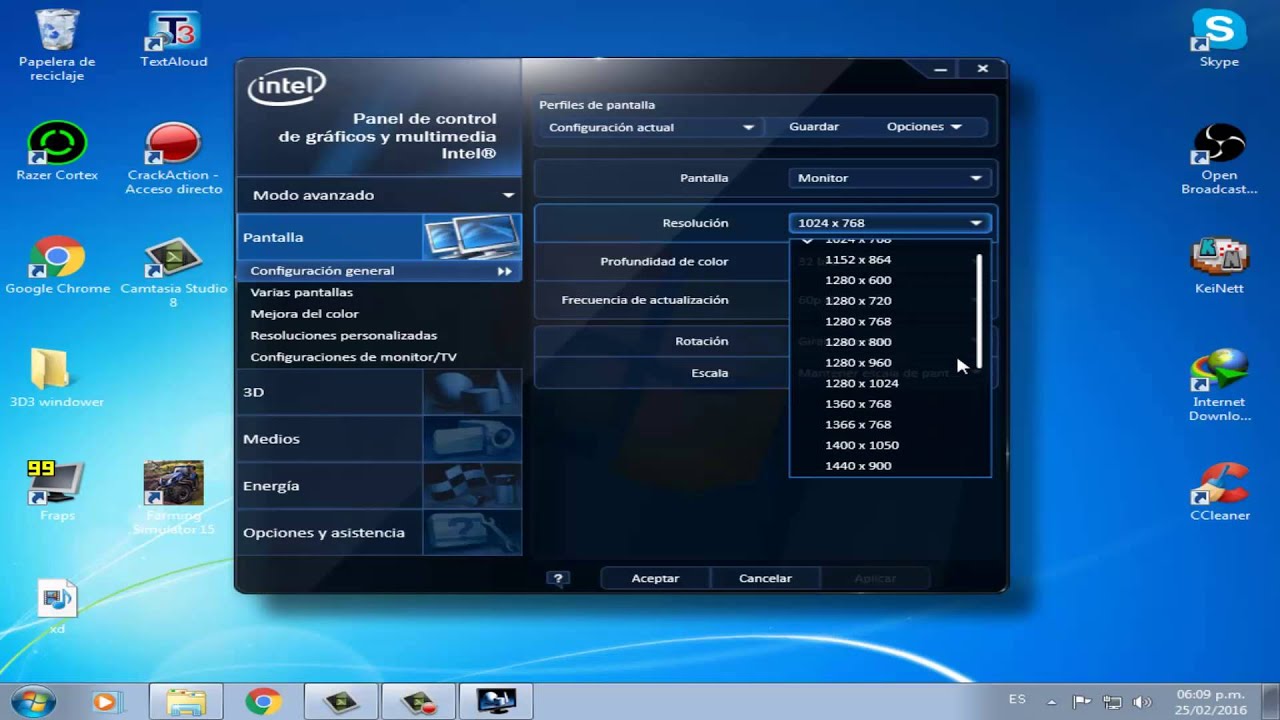Open Configuraciones de monitor/TV item

[x=353, y=357]
